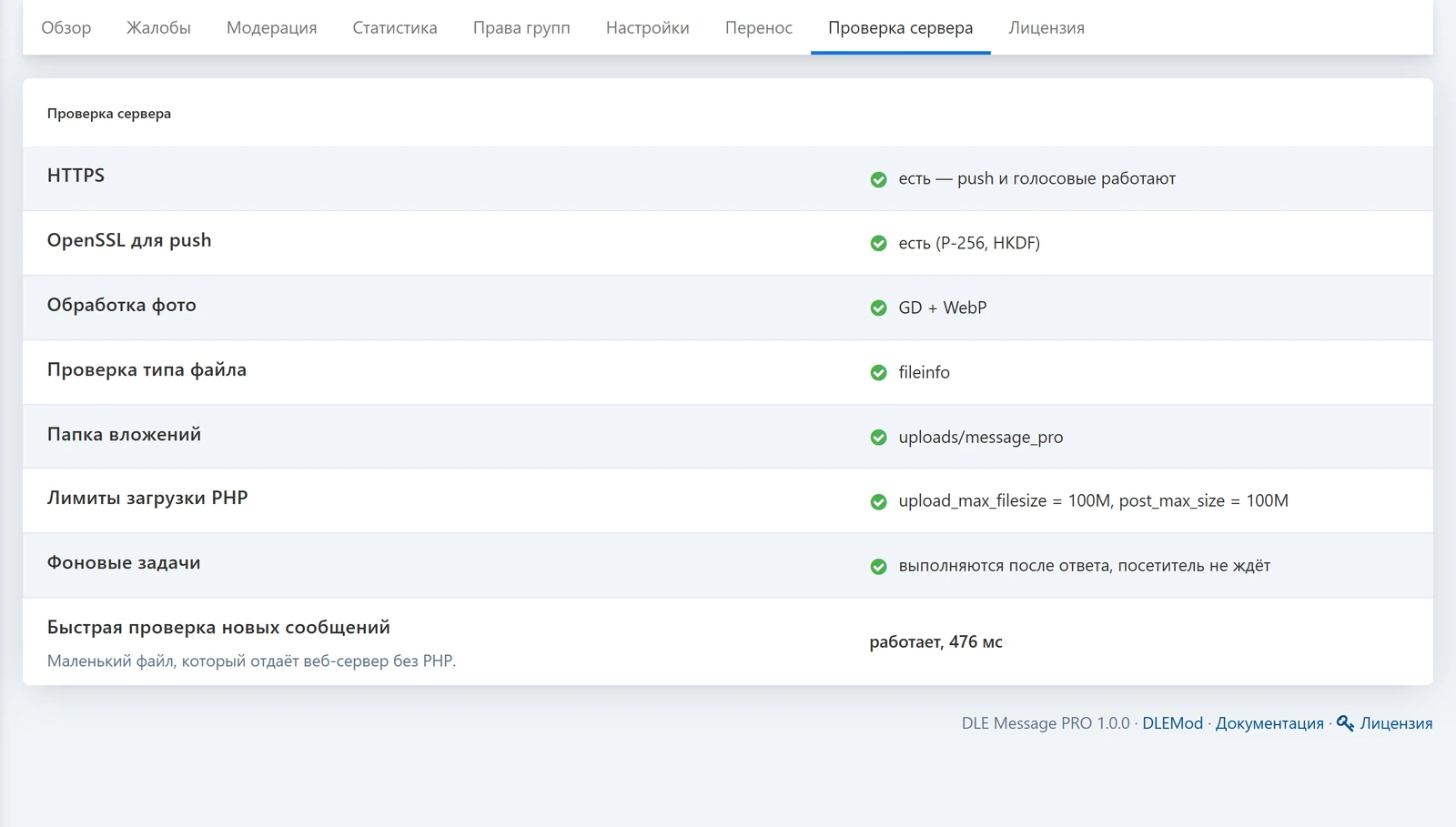Viewport: 1456px width, 827px height.
Task: Click 'выполняются после ответа, посетитель не ждёт'
Action: pos(1085,566)
